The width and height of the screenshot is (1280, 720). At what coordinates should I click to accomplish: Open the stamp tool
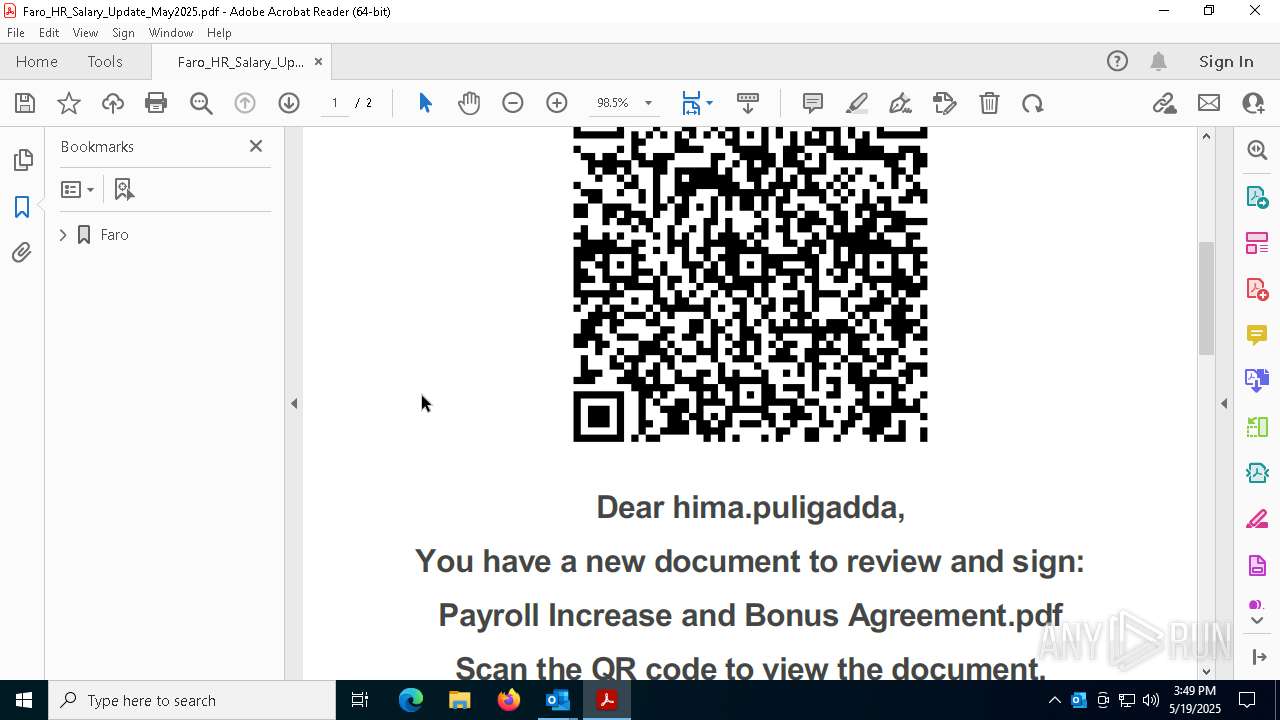point(944,103)
